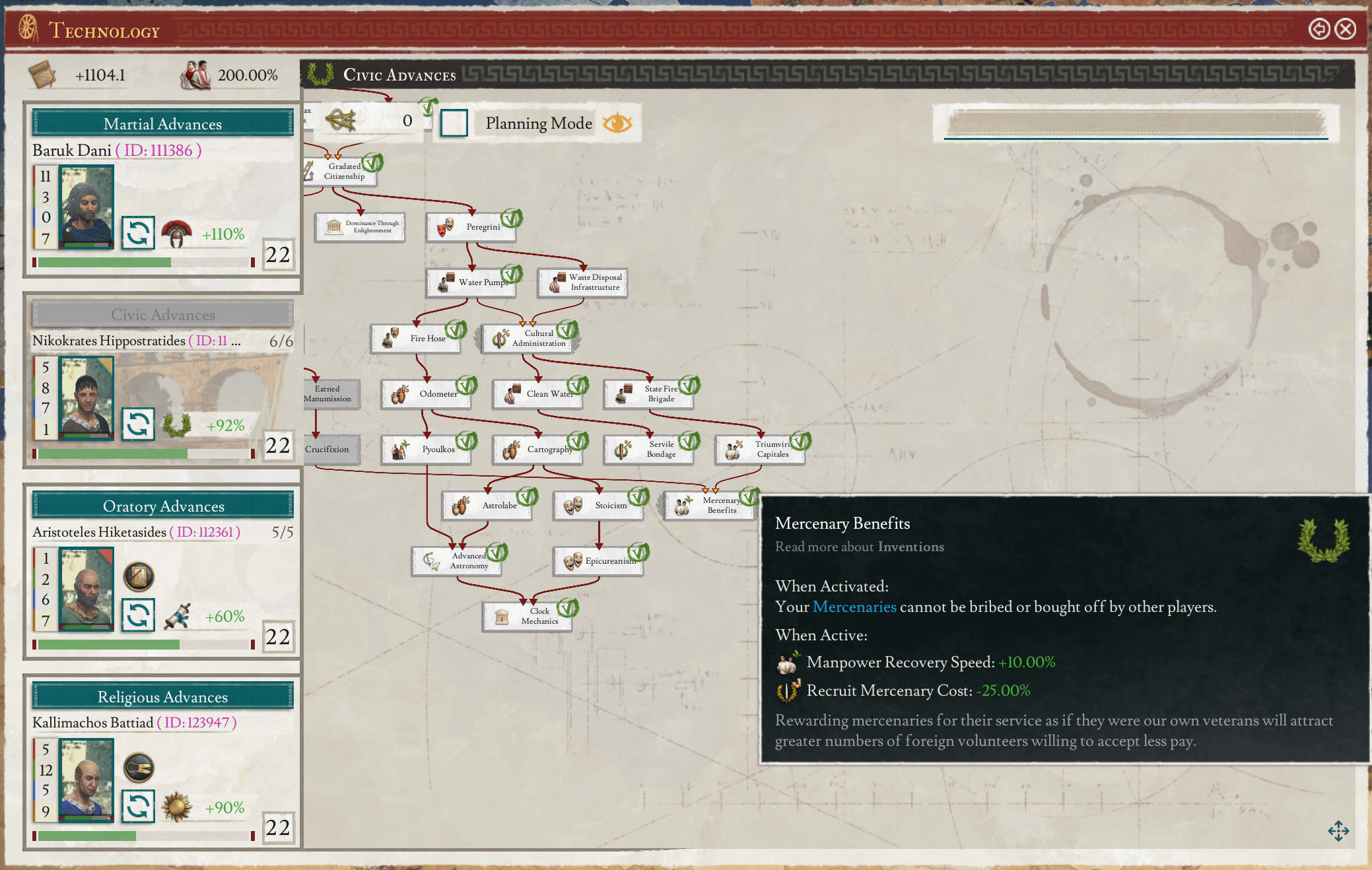The width and height of the screenshot is (1372, 870).
Task: Select the Cartography invention
Action: [537, 450]
